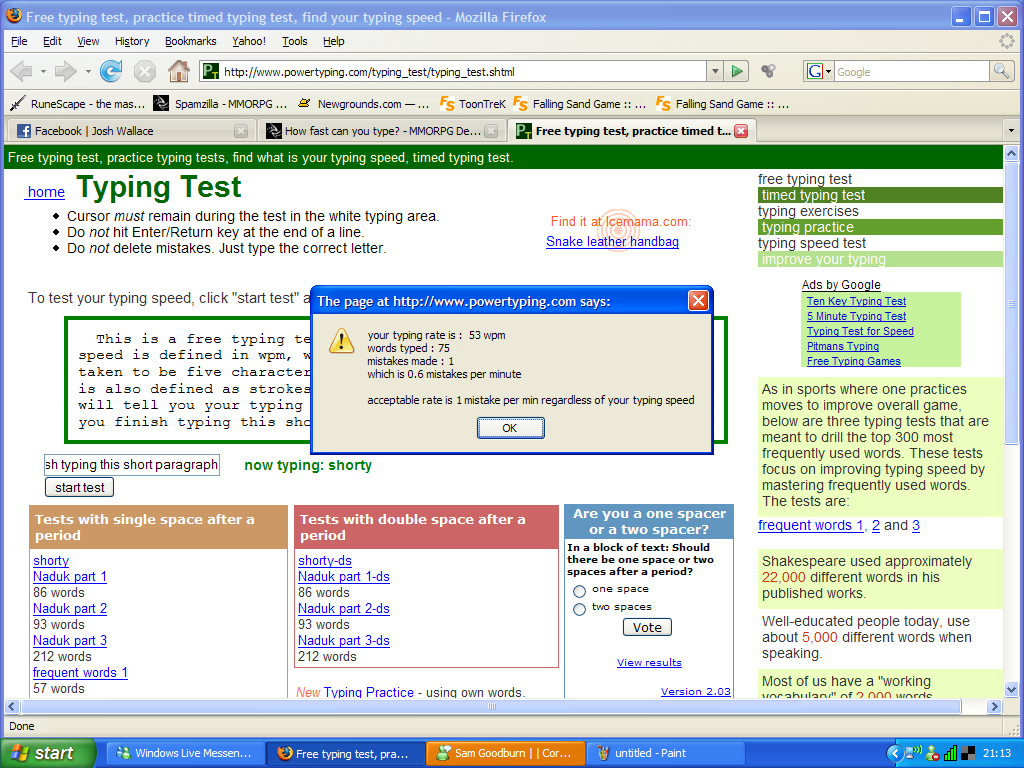
Task: Open the URL bar history dropdown
Action: (x=714, y=71)
